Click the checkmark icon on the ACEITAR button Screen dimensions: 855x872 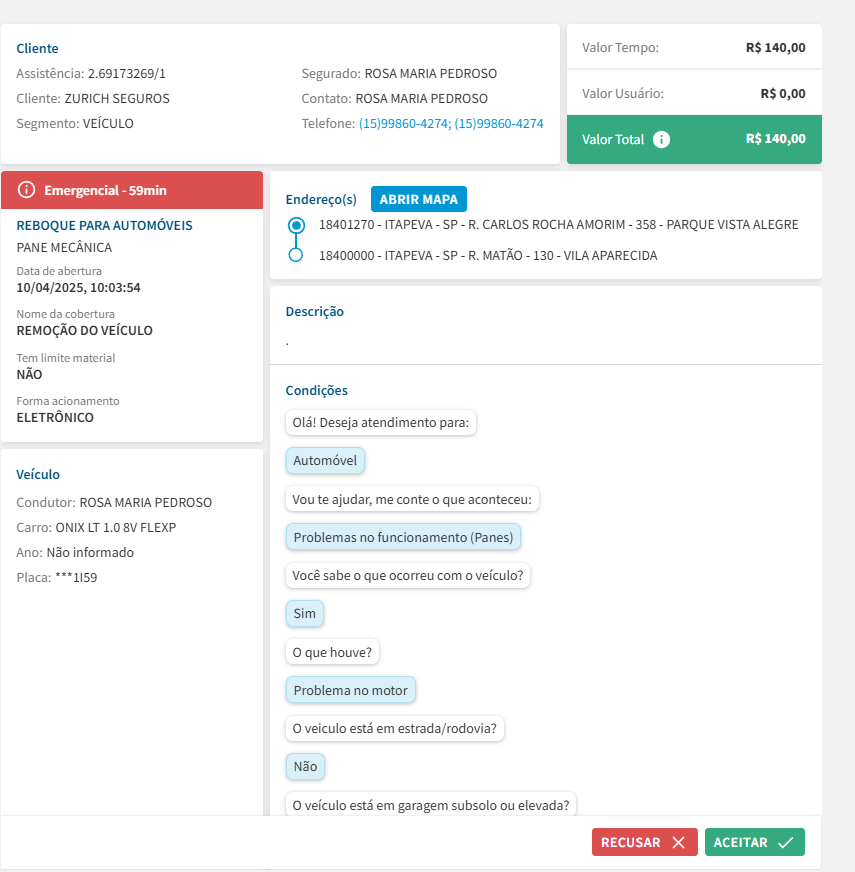786,842
